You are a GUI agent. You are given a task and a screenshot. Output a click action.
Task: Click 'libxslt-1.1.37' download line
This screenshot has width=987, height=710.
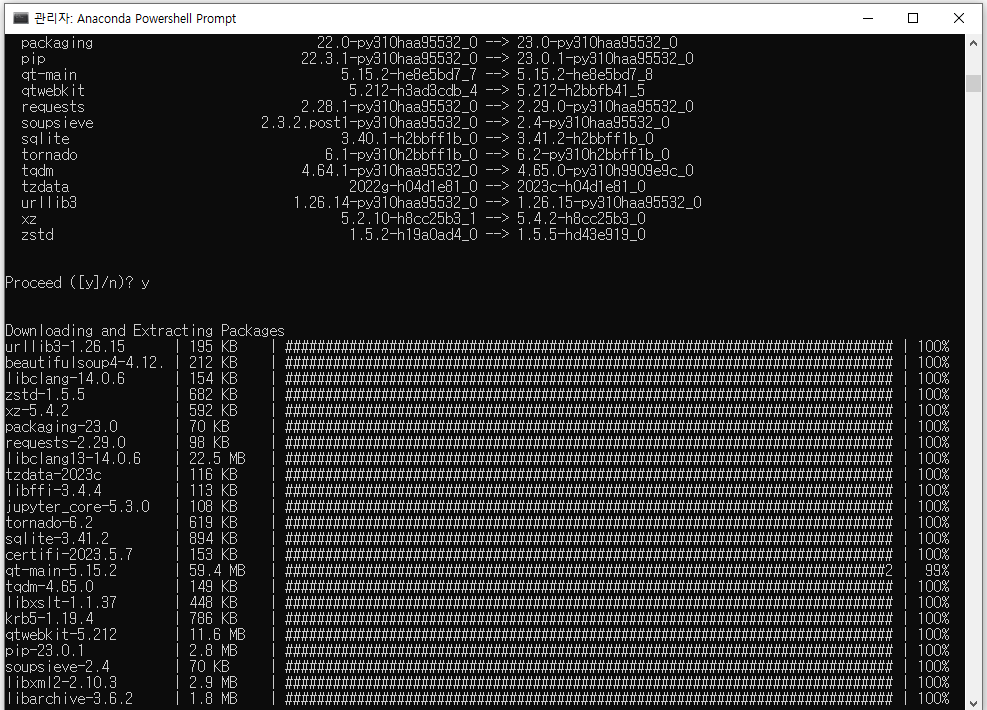[x=477, y=603]
